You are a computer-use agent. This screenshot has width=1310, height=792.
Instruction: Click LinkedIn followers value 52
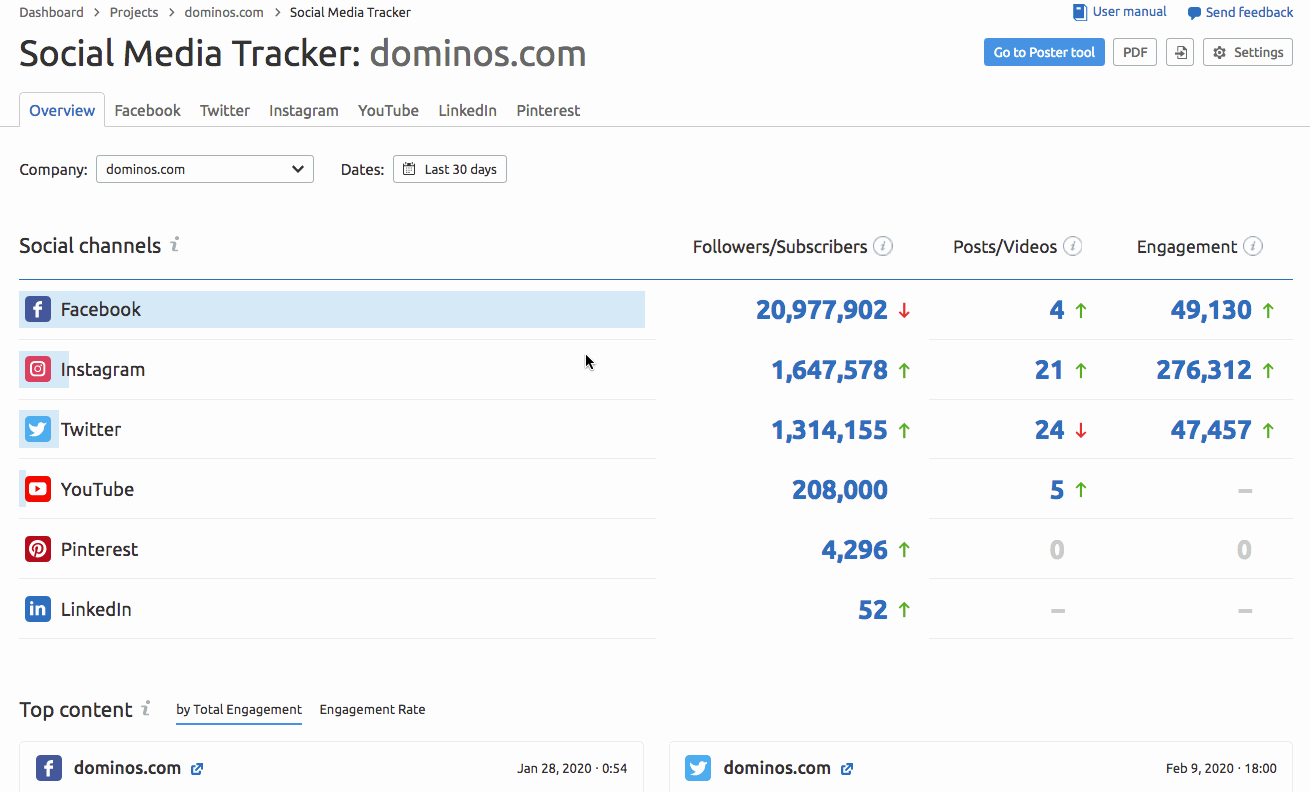873,610
